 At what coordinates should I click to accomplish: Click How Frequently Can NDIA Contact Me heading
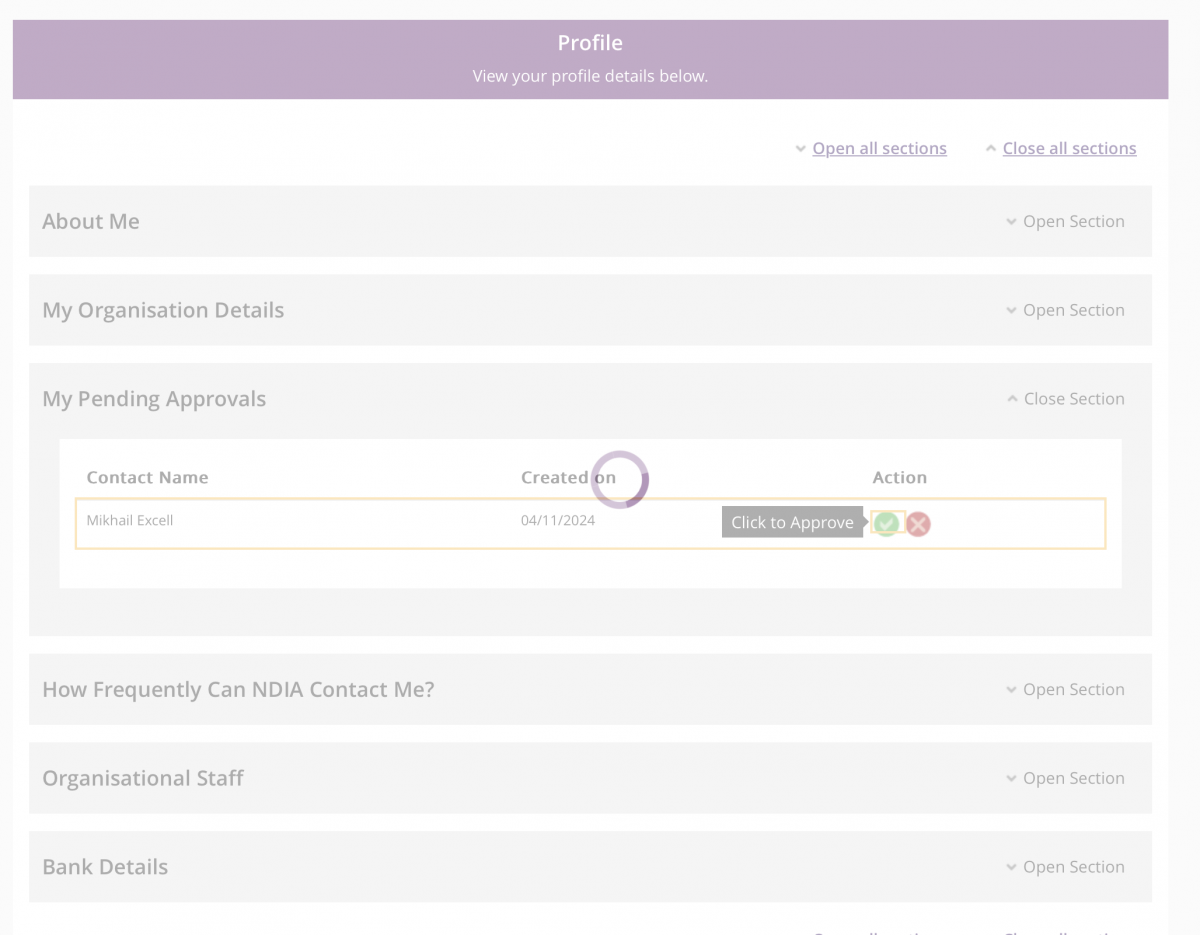238,689
